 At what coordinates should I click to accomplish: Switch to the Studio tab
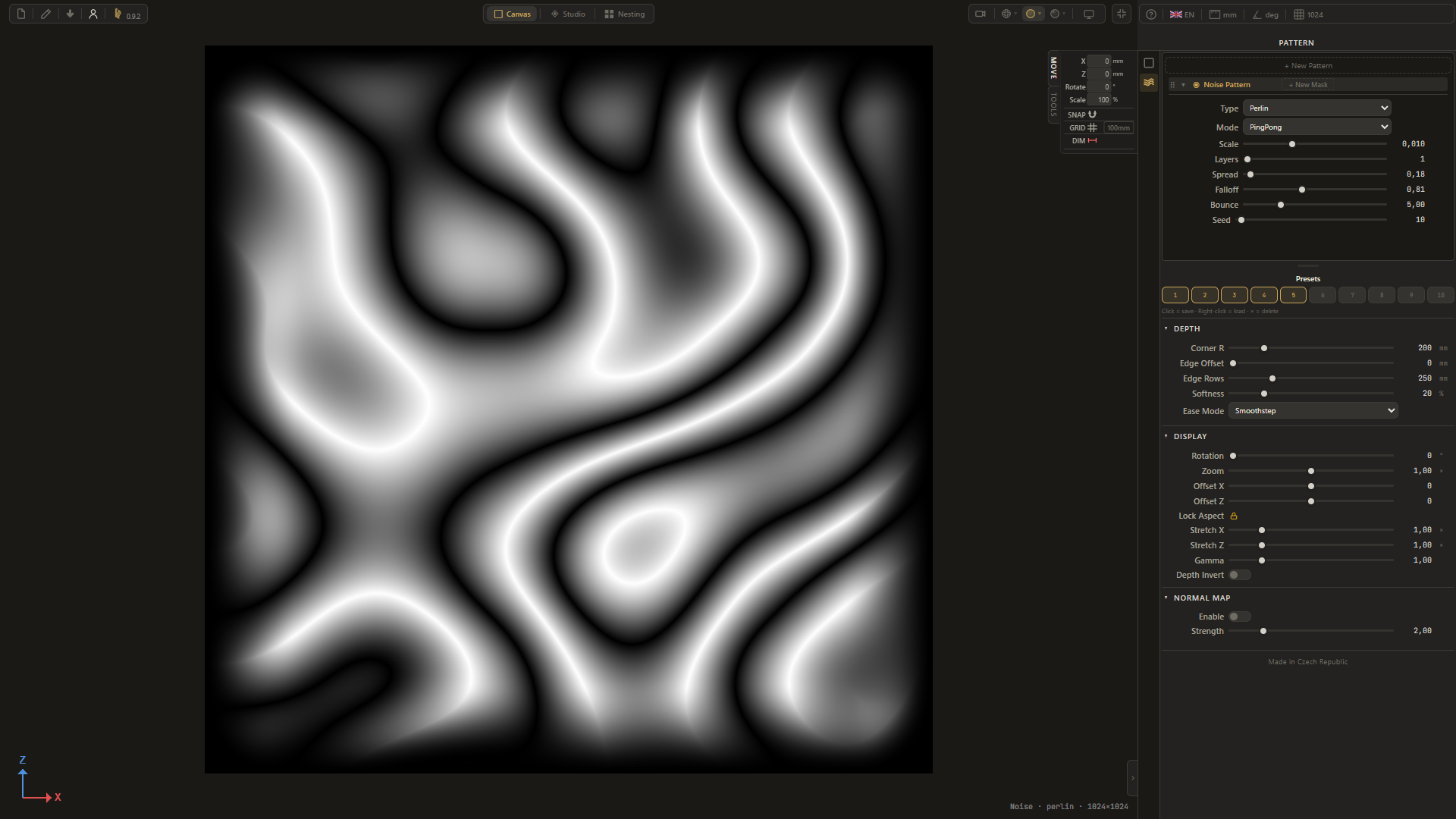(567, 14)
